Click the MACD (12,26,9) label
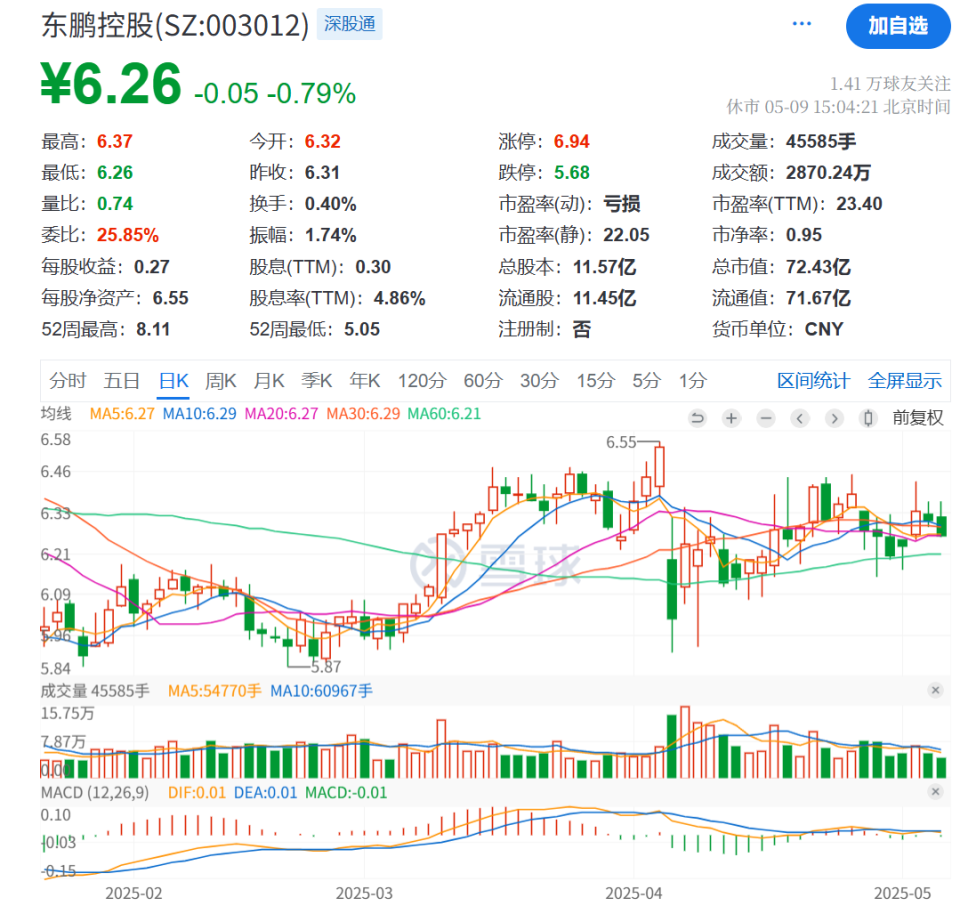The width and height of the screenshot is (960, 914). (x=95, y=793)
